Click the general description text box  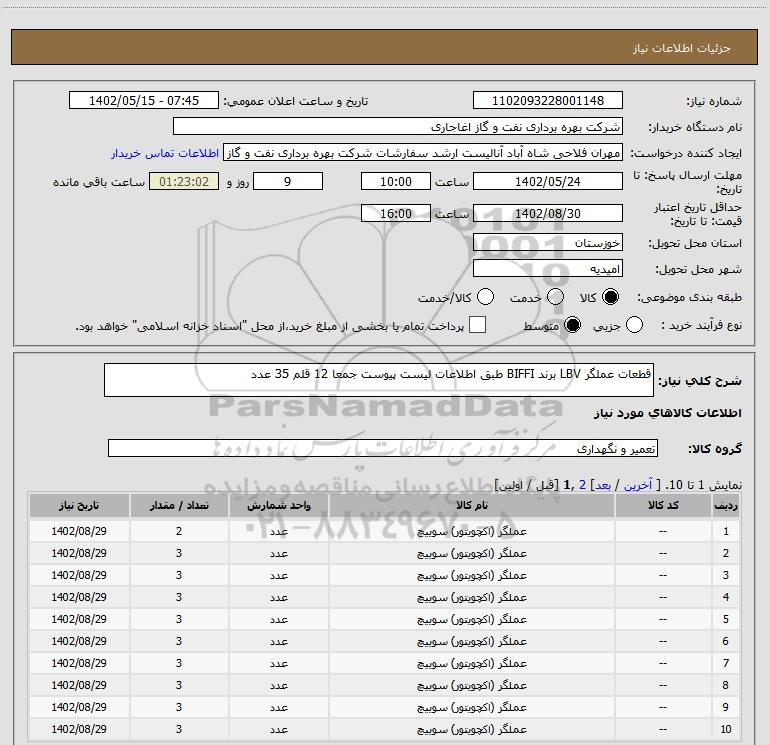[379, 380]
